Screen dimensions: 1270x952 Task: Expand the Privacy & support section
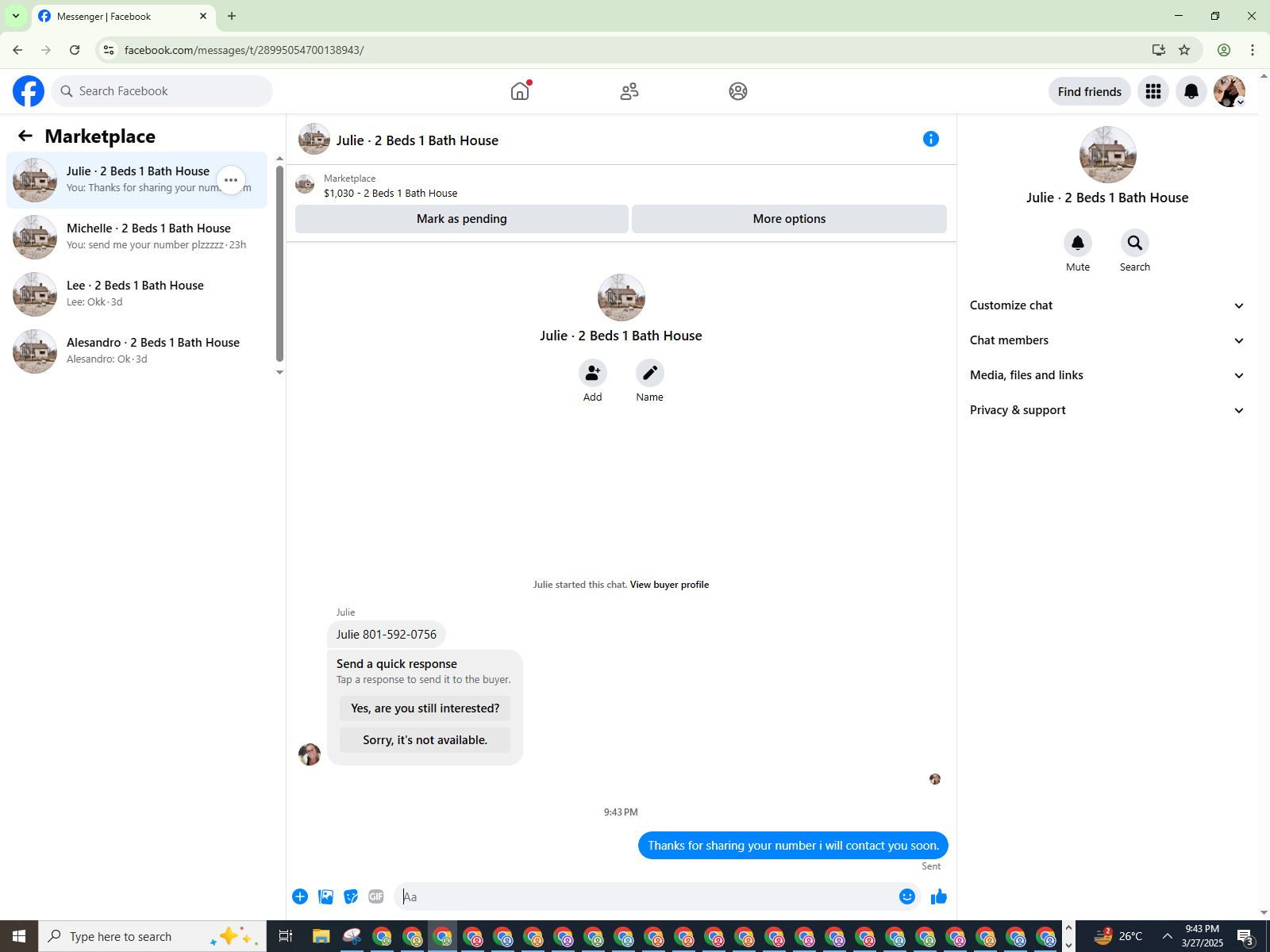click(1107, 410)
